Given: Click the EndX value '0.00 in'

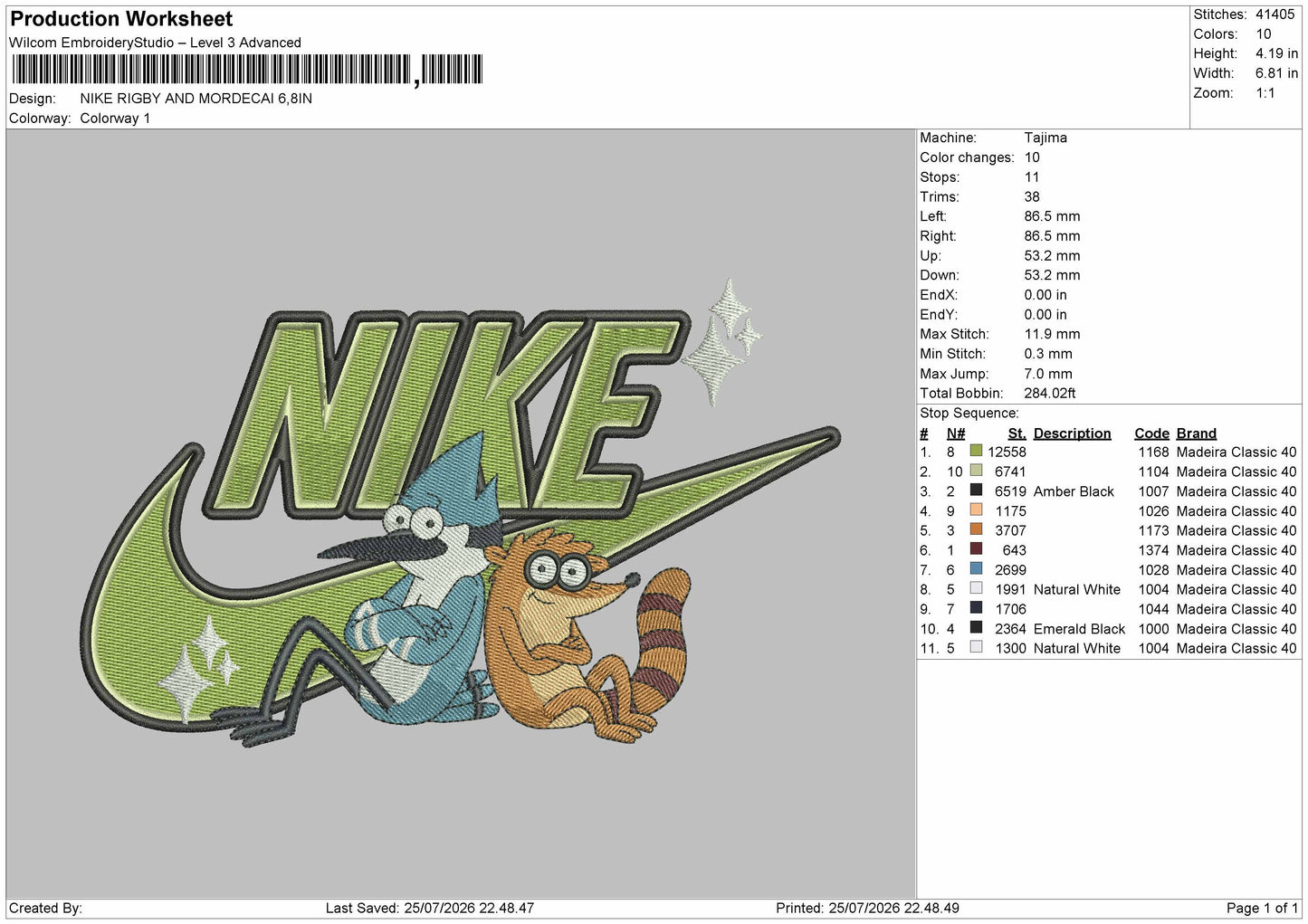Looking at the screenshot, I should (x=1045, y=295).
